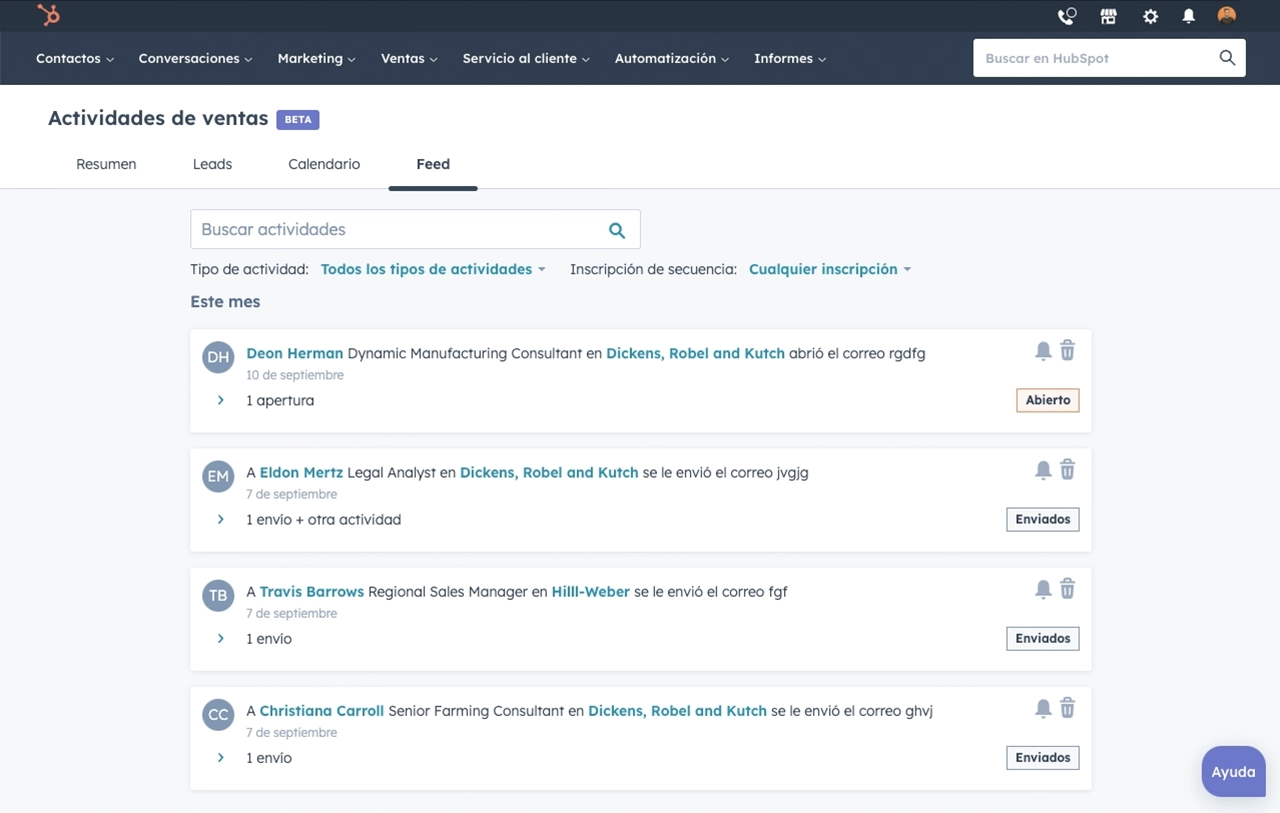Viewport: 1280px width, 813px height.
Task: Click the TB avatar circle
Action: [218, 595]
